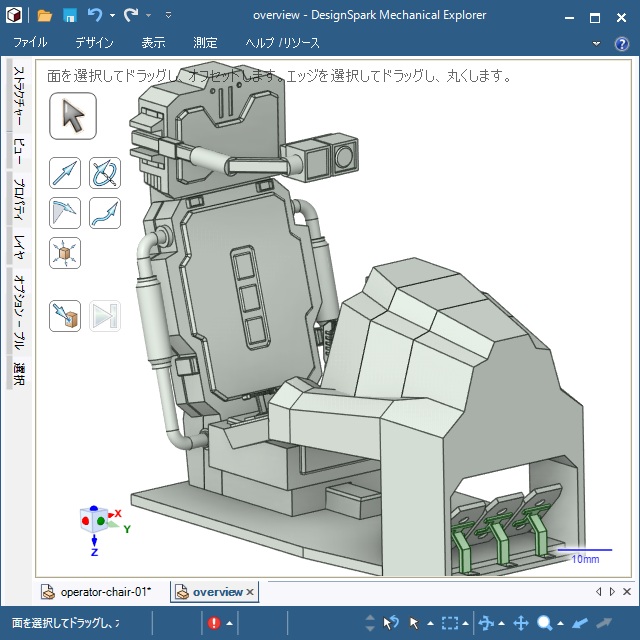Go to the previous view arrow
640x640 pixels.
580,623
